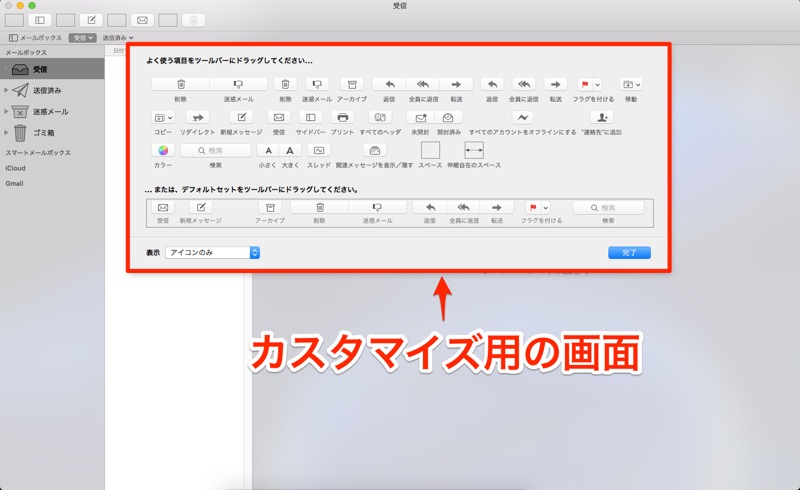800x490 pixels.
Task: Select the 大きく bigger text A icon
Action: coord(290,151)
